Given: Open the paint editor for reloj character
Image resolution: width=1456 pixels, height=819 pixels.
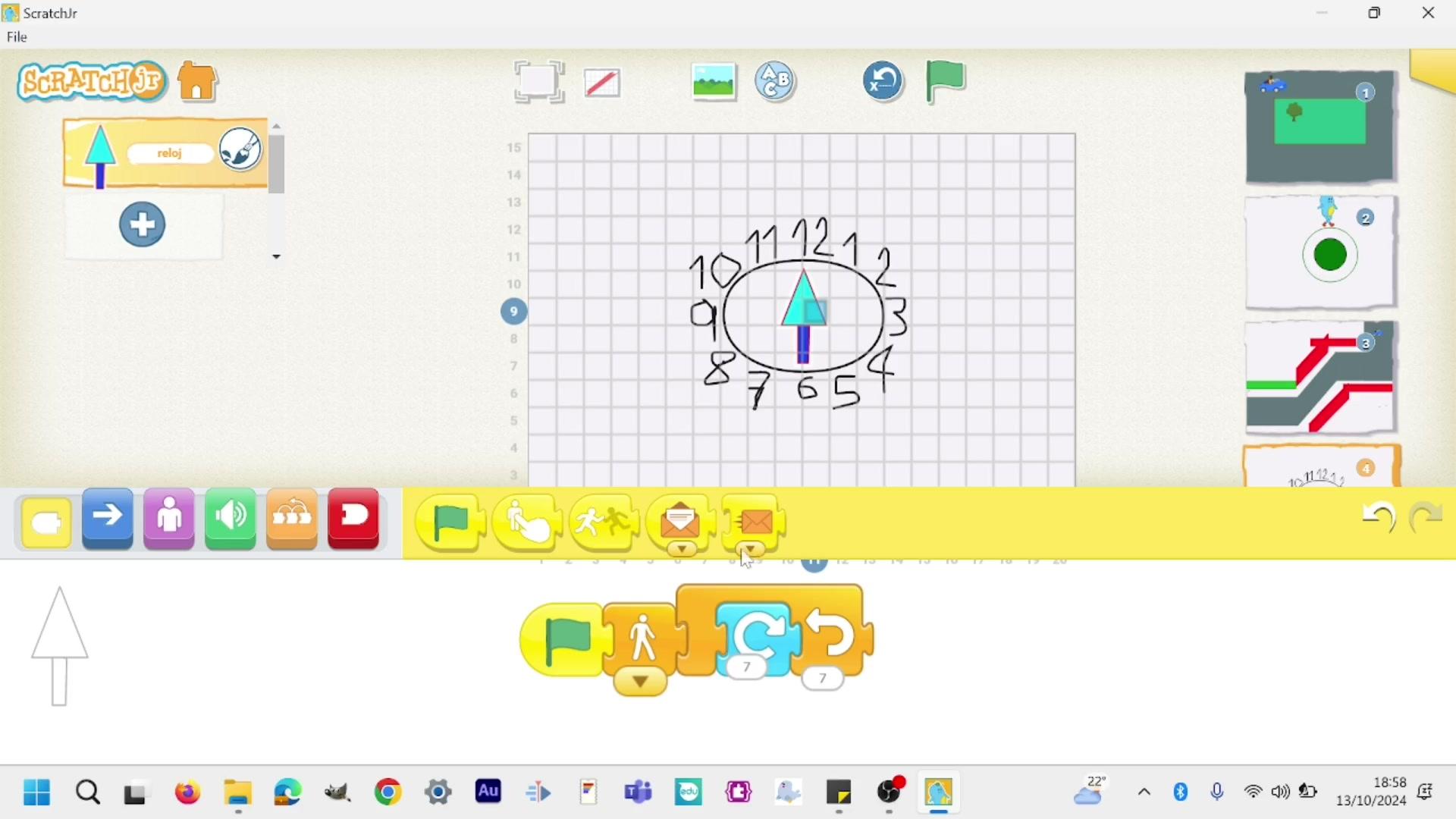Looking at the screenshot, I should tap(240, 149).
